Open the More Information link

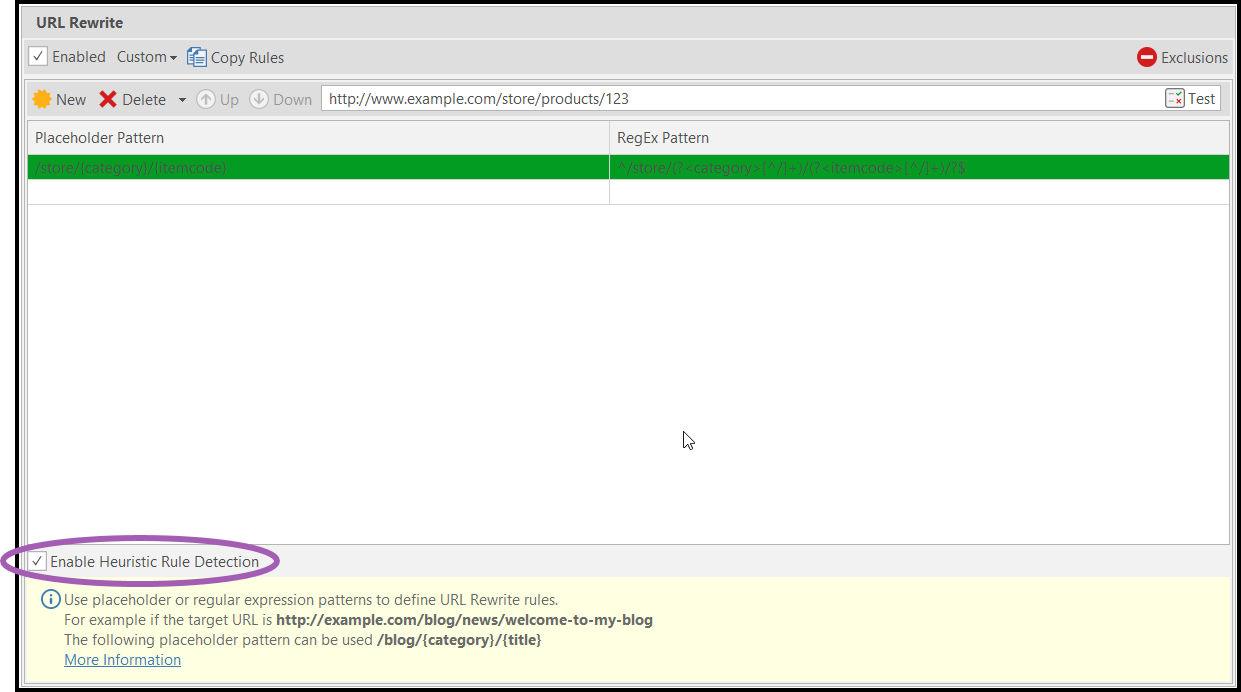click(x=122, y=659)
